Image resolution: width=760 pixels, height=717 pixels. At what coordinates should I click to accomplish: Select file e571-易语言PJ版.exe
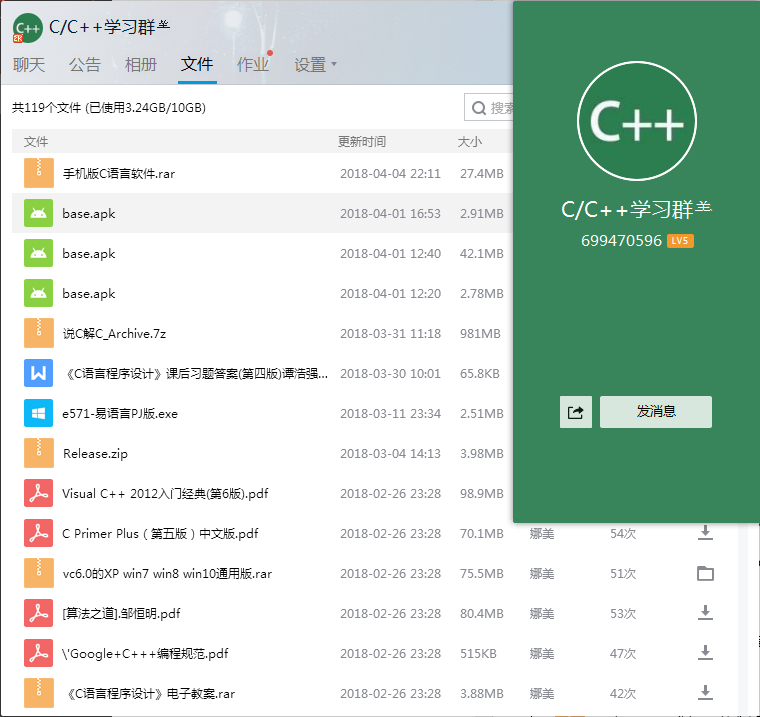(x=120, y=414)
